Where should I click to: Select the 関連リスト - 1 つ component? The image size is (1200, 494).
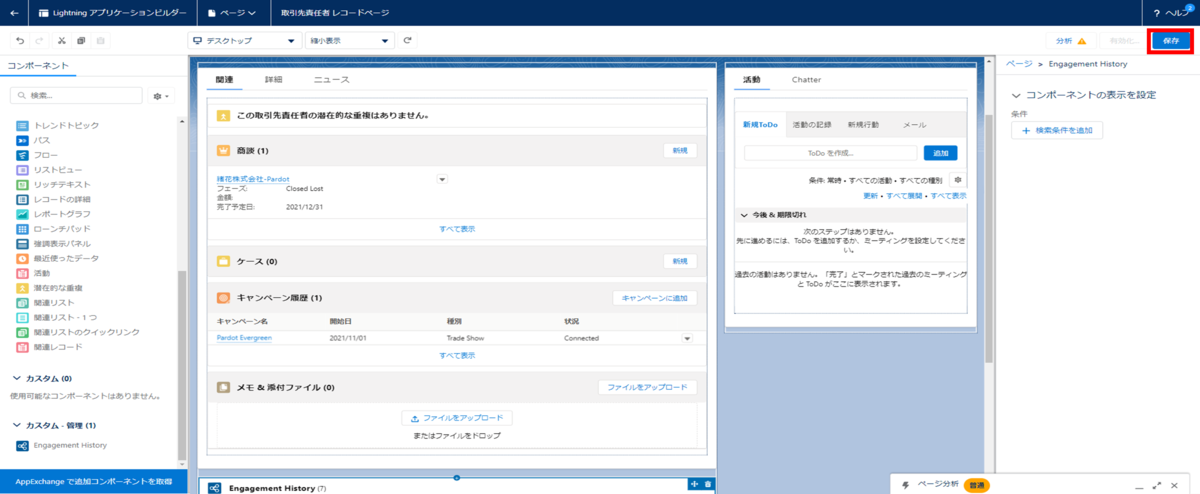click(55, 317)
